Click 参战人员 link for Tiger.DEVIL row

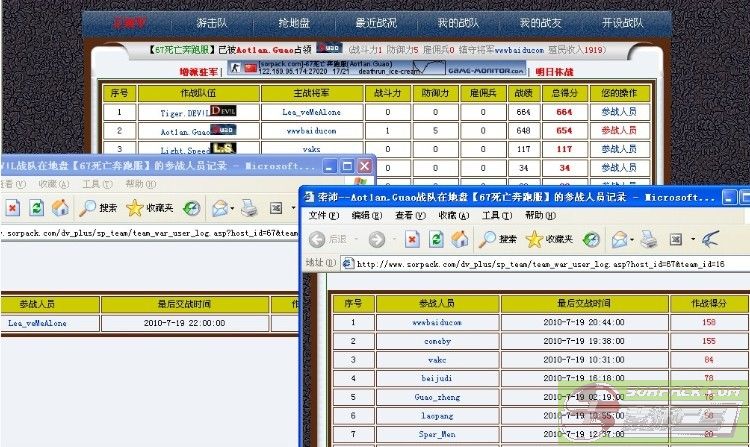[x=620, y=112]
